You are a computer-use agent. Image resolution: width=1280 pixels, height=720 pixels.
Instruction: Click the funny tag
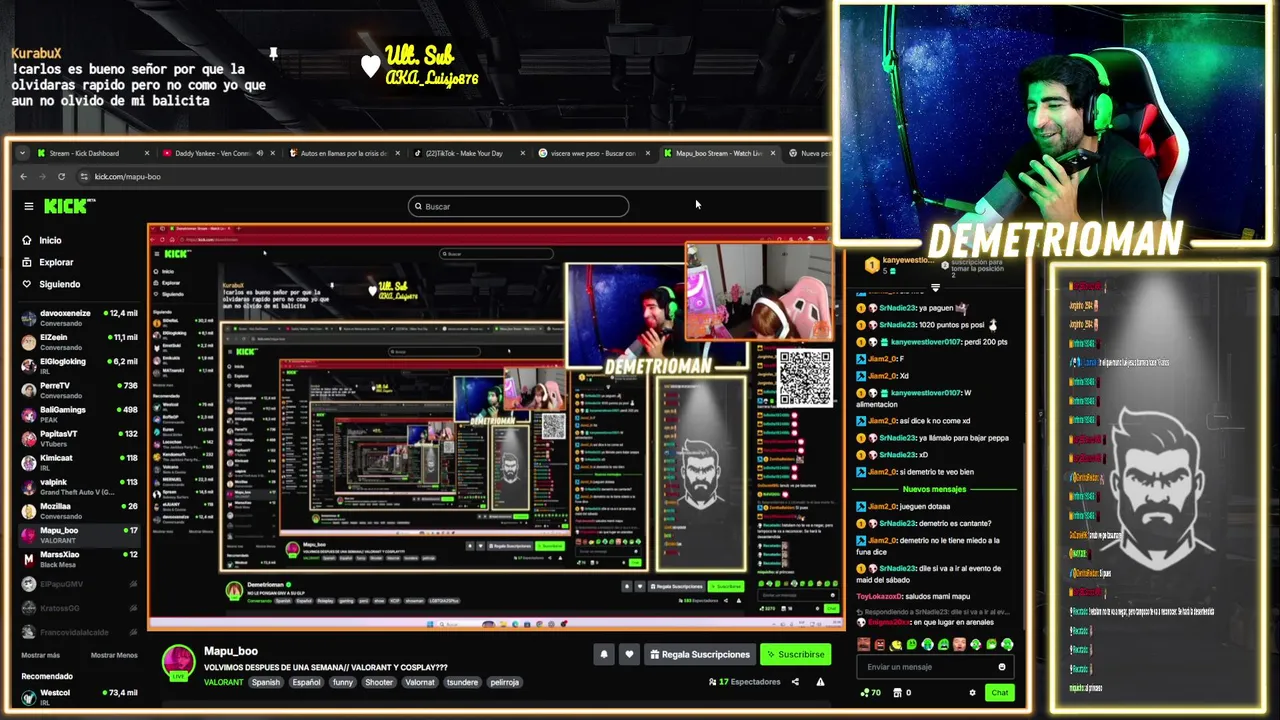coord(343,682)
